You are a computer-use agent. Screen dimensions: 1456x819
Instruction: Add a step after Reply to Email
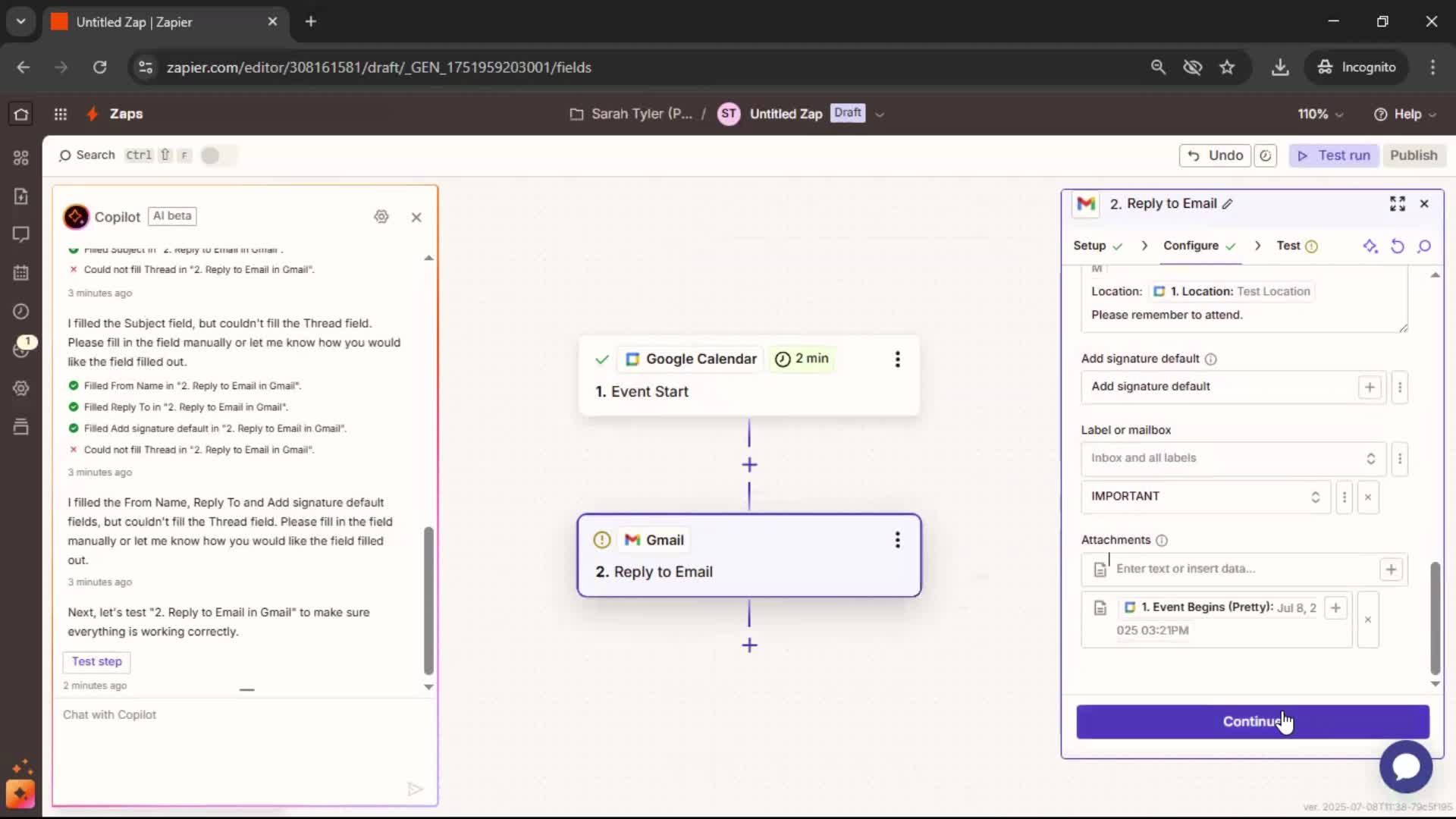click(749, 645)
